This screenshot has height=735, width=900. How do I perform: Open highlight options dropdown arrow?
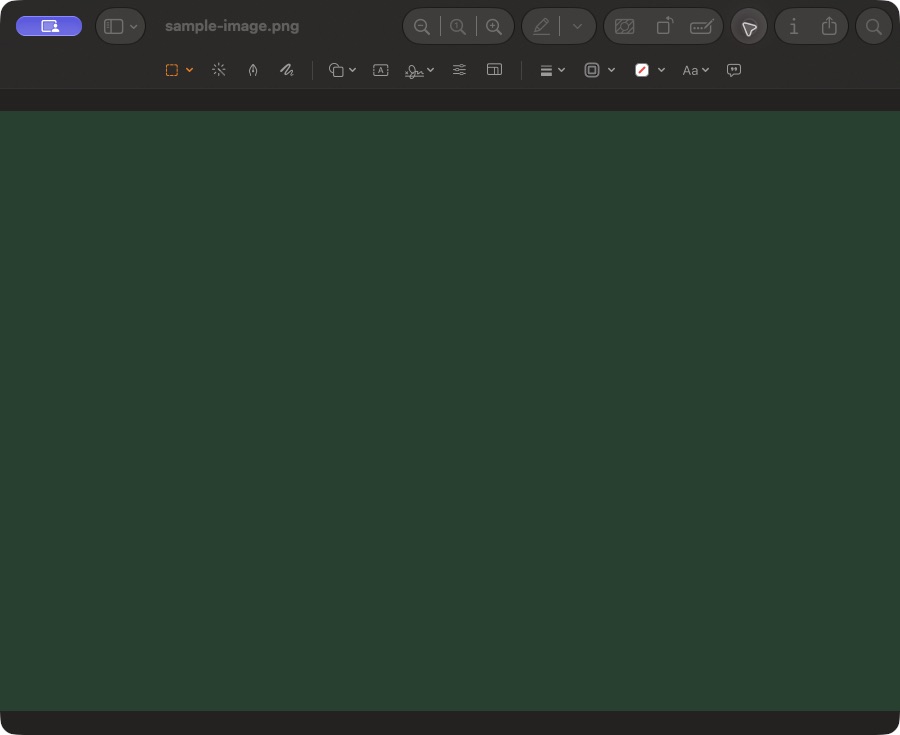(x=577, y=26)
